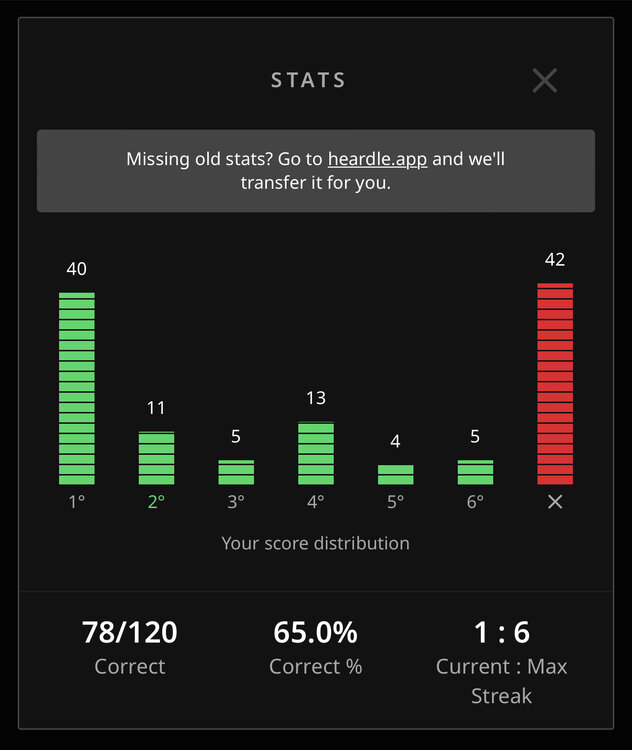Click the 42 count above red bar
Image resolution: width=632 pixels, height=750 pixels.
point(555,260)
